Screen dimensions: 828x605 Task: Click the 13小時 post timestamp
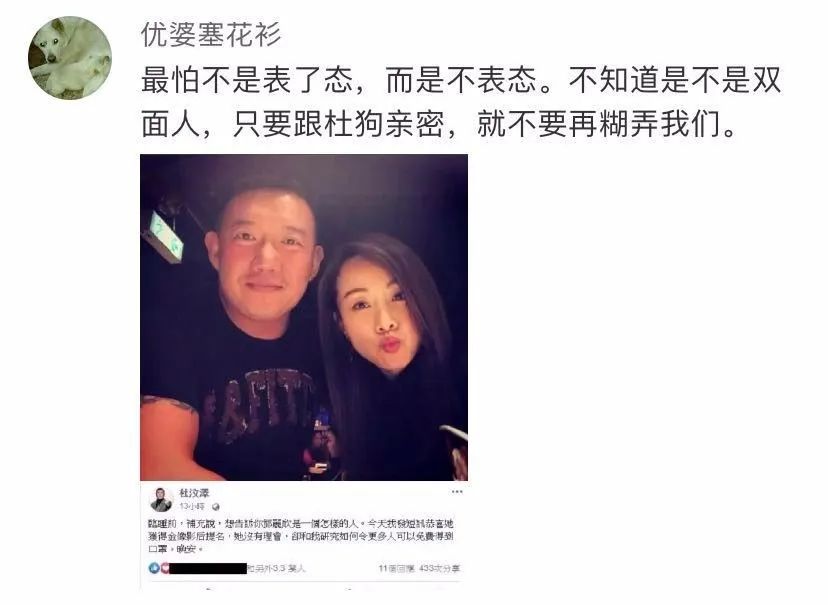(192, 507)
